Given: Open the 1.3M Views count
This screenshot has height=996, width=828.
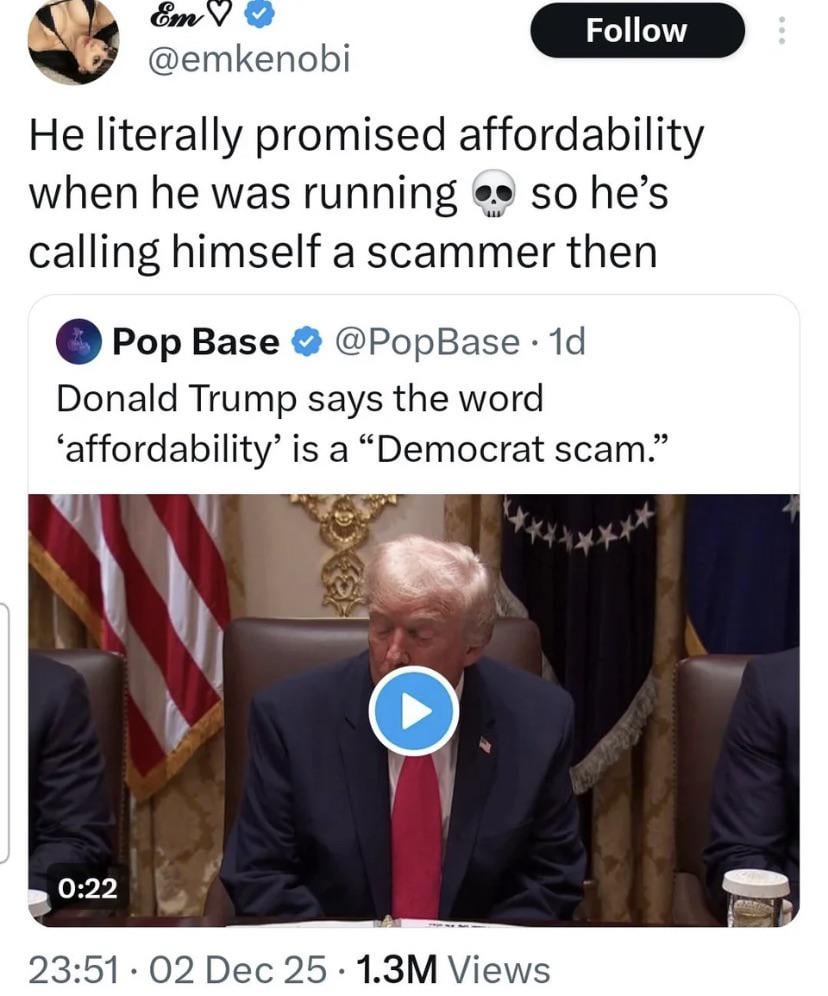Looking at the screenshot, I should [x=454, y=970].
